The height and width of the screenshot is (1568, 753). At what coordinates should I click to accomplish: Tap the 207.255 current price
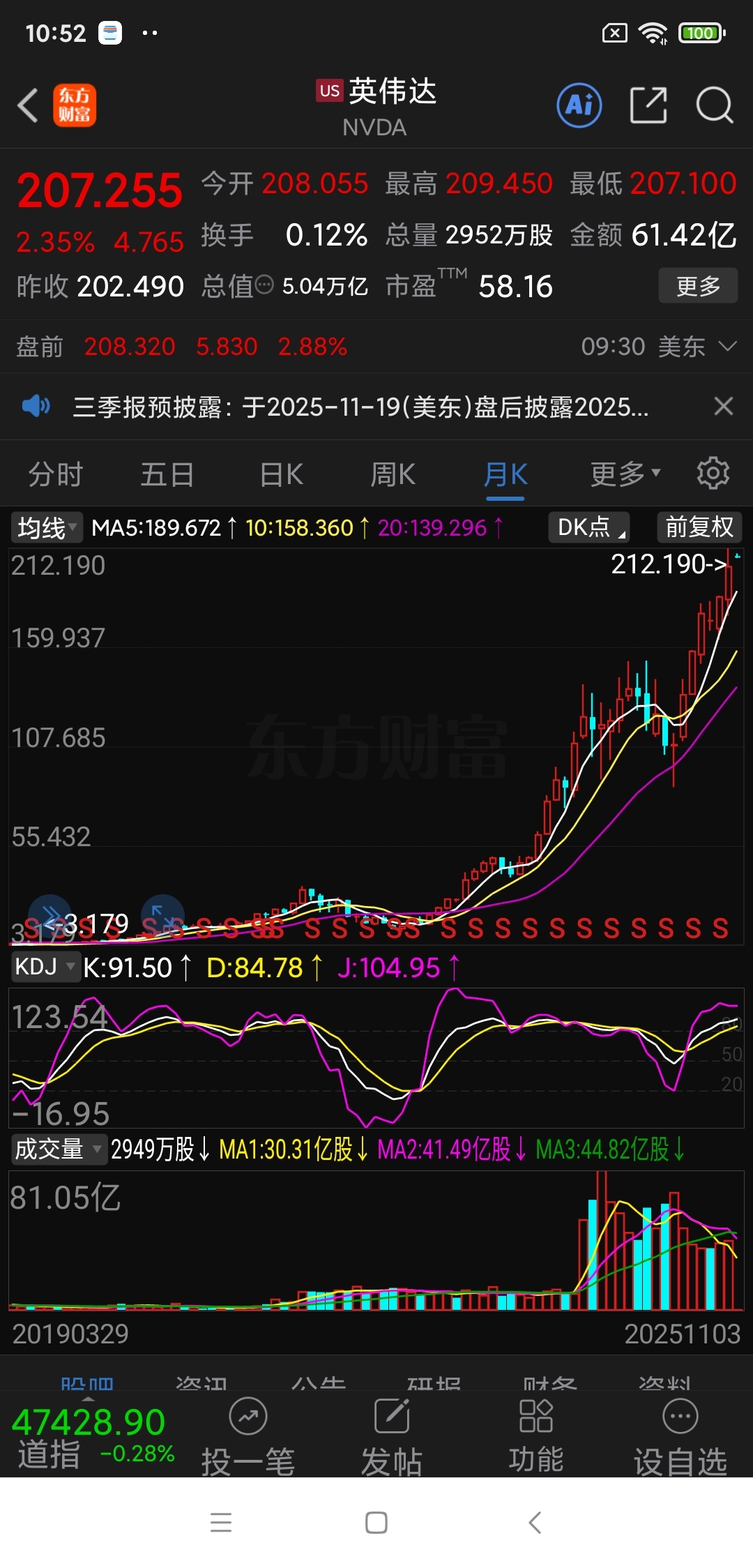point(100,190)
